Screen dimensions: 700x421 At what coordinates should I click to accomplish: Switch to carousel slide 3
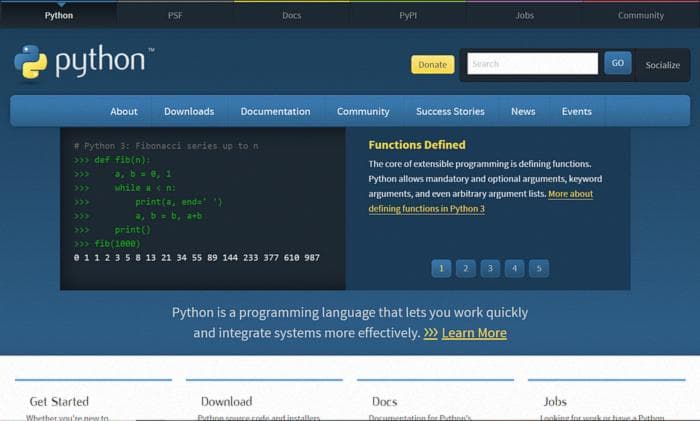pyautogui.click(x=490, y=268)
